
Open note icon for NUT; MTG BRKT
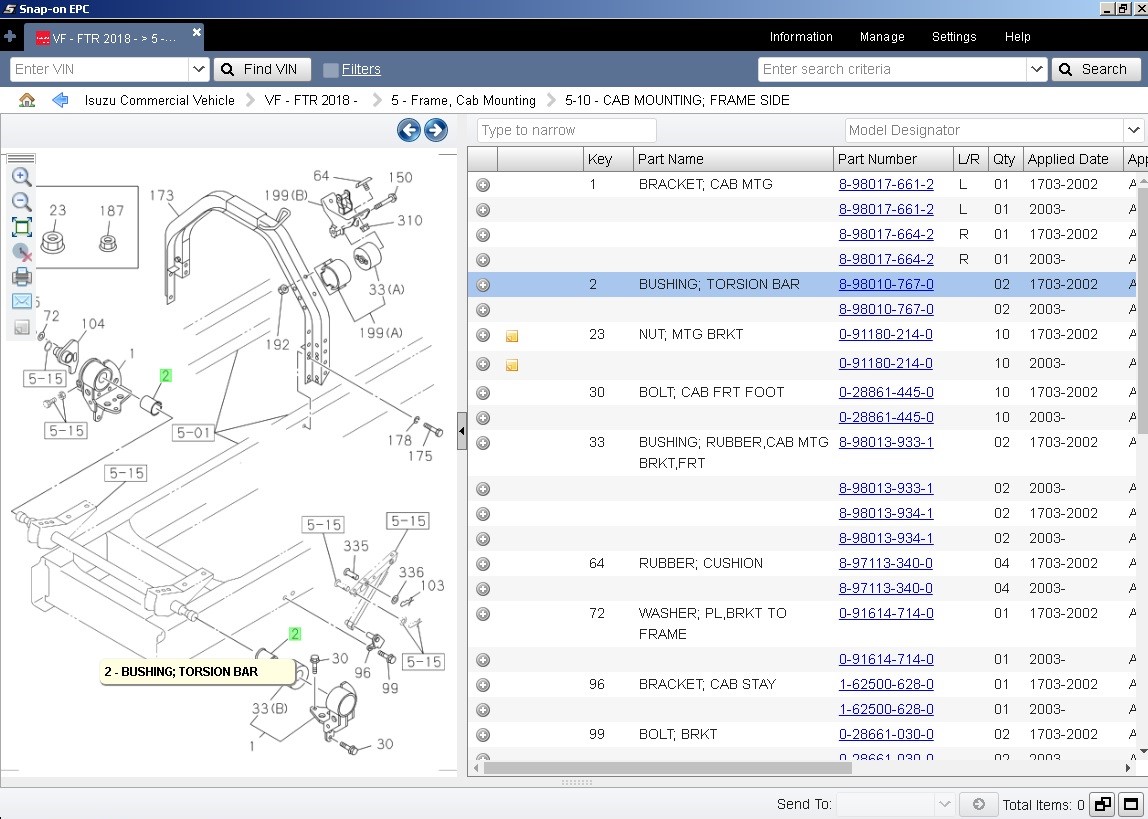tap(512, 336)
